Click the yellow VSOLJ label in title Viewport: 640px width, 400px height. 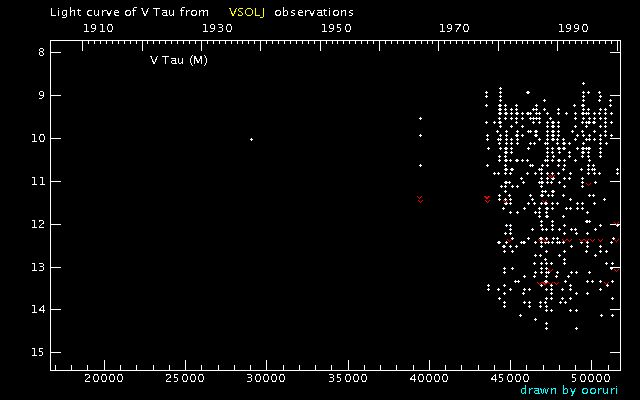(x=247, y=12)
